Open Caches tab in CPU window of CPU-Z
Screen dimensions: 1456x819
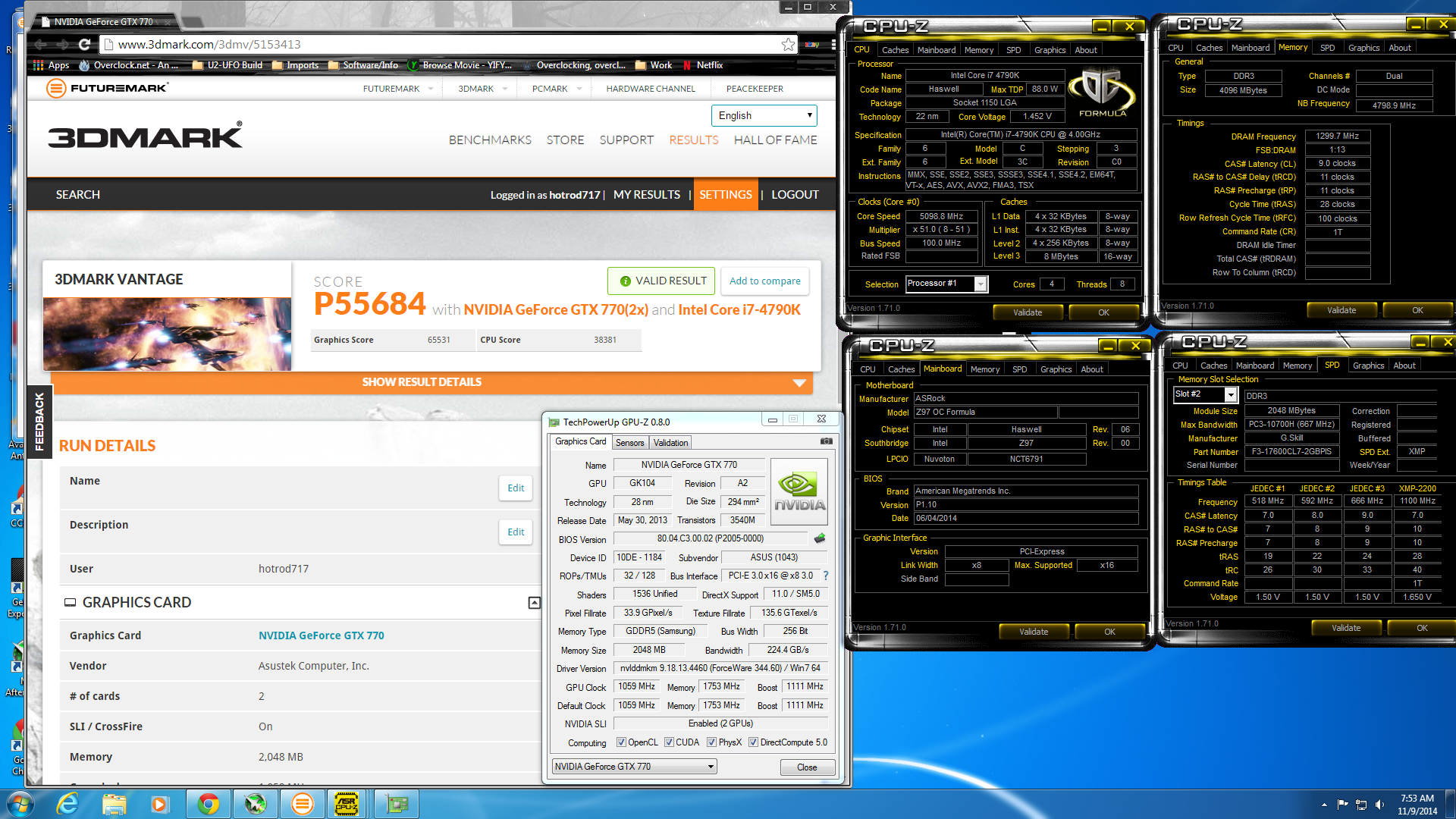[895, 50]
